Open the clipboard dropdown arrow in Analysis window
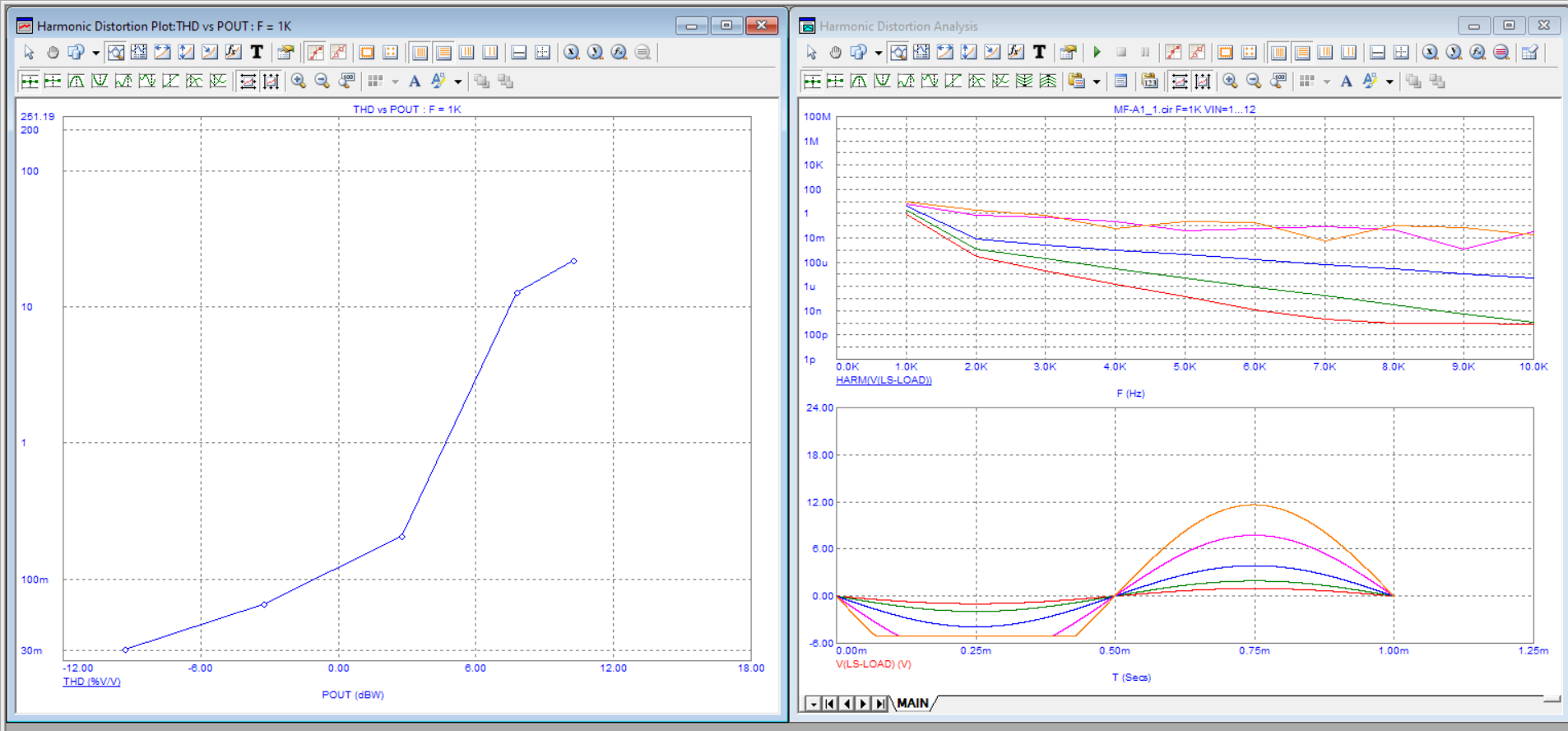Screen dimensions: 1568x731 point(1096,81)
